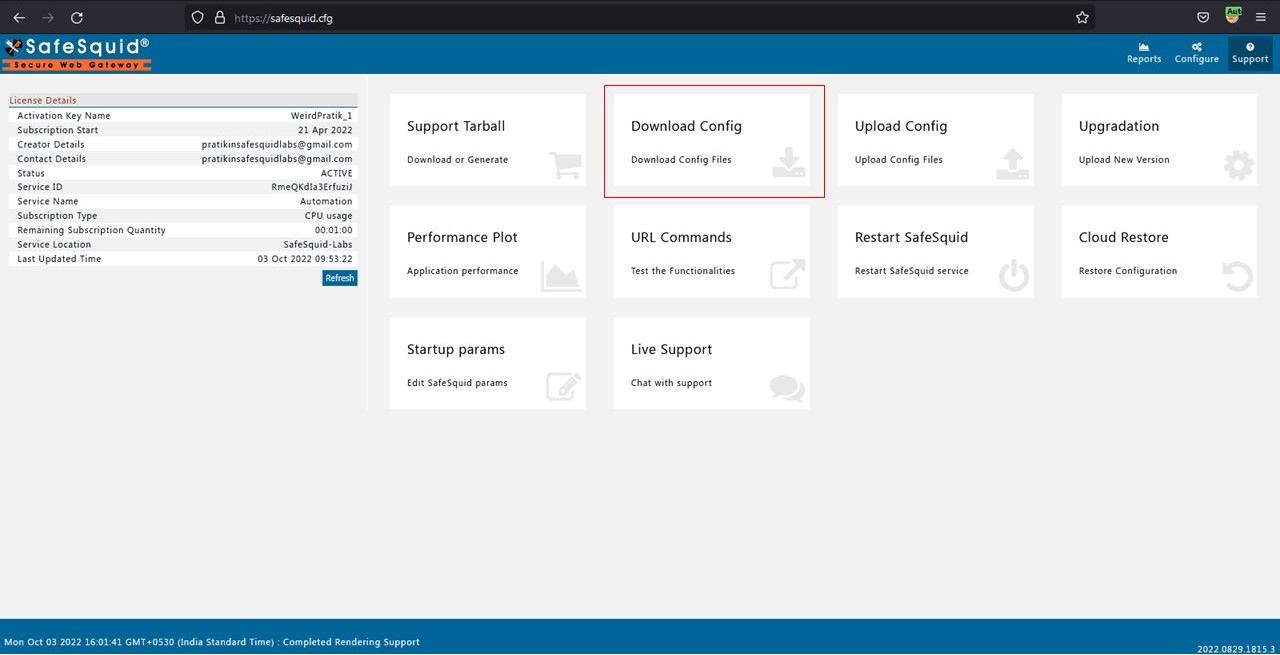The height and width of the screenshot is (655, 1280).
Task: Click the SafeSquid logo
Action: (x=77, y=54)
